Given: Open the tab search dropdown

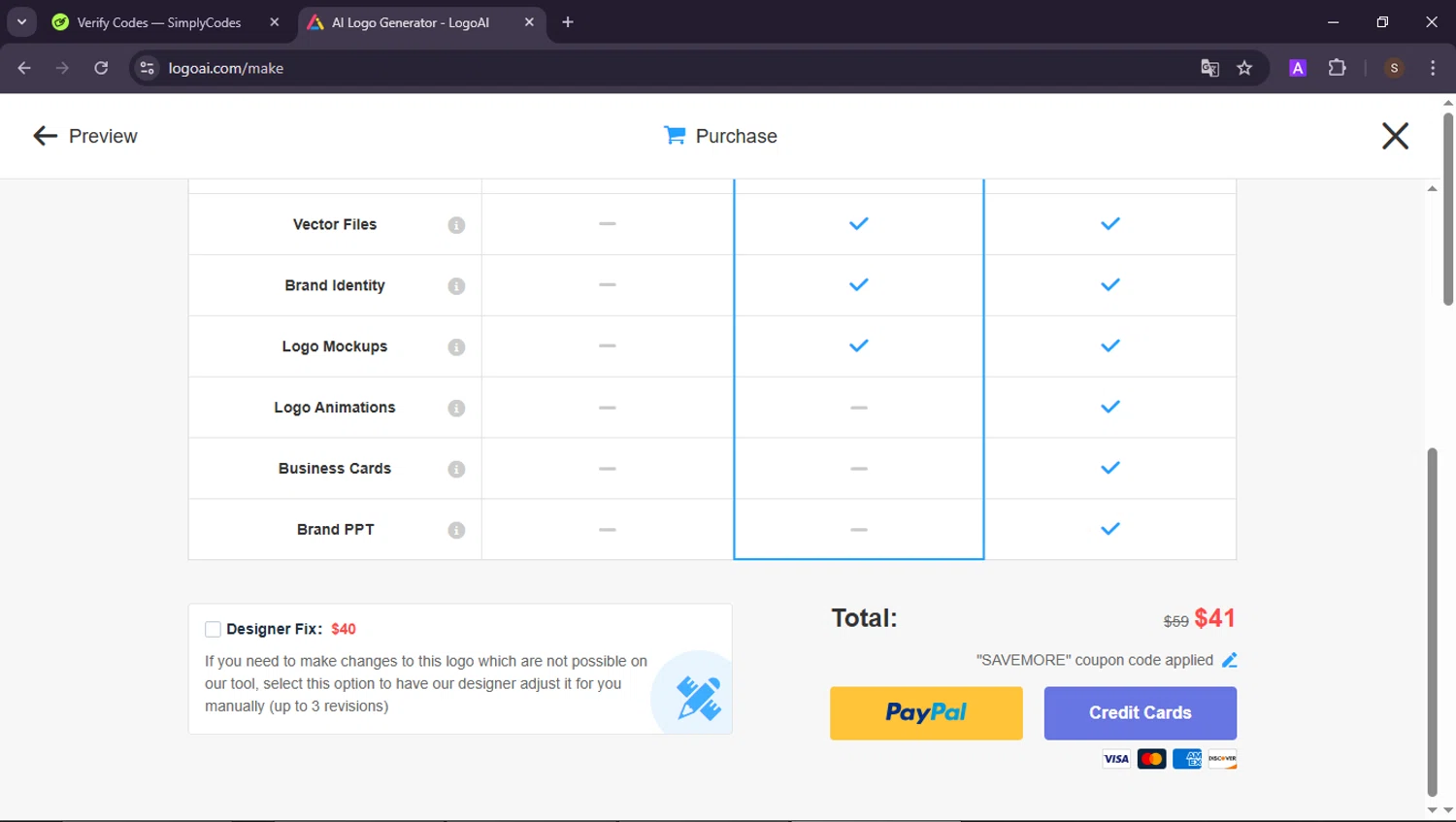Looking at the screenshot, I should 21,22.
